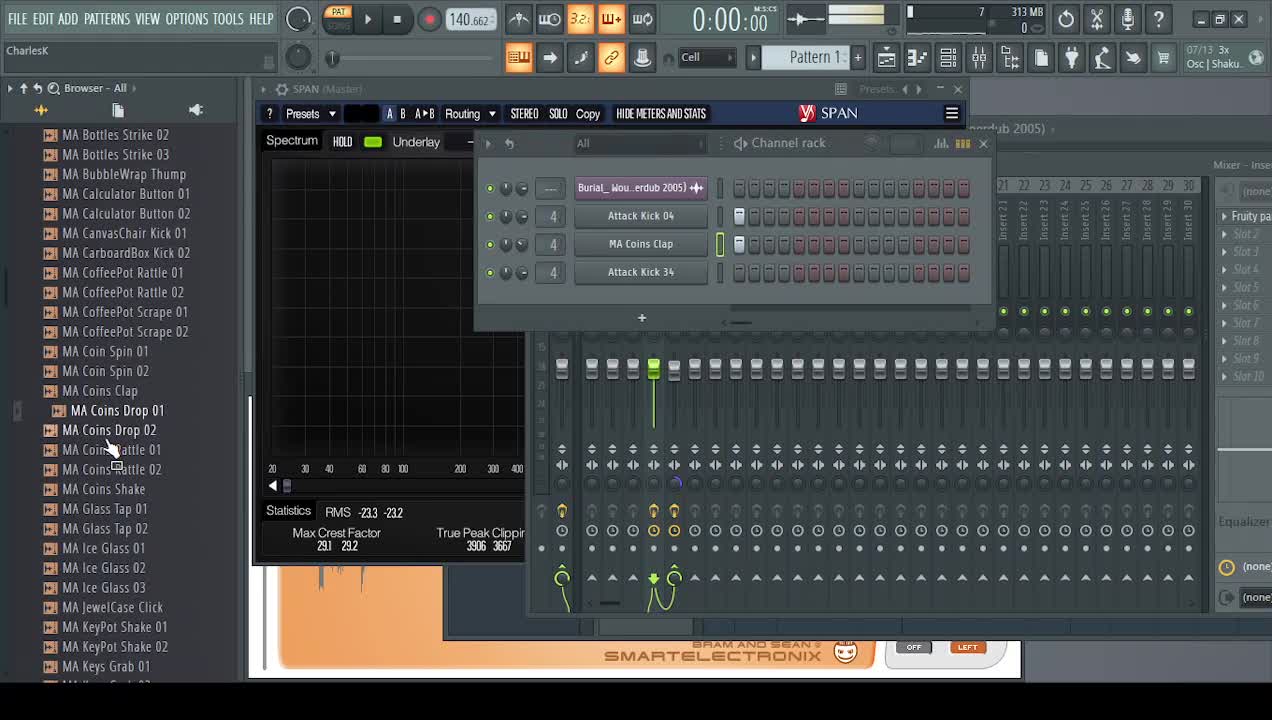Click the undo history icon in top toolbar
The height and width of the screenshot is (720, 1272).
click(1066, 19)
